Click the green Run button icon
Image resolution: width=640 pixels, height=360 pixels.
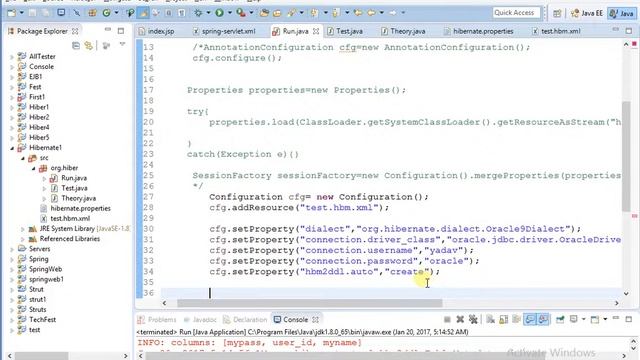pyautogui.click(x=220, y=13)
